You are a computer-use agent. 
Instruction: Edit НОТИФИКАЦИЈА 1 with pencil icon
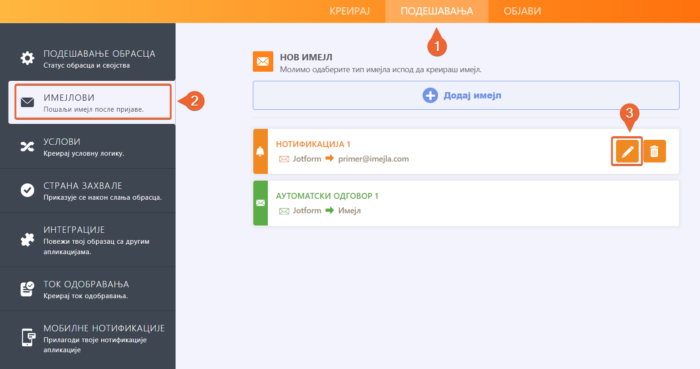[627, 152]
